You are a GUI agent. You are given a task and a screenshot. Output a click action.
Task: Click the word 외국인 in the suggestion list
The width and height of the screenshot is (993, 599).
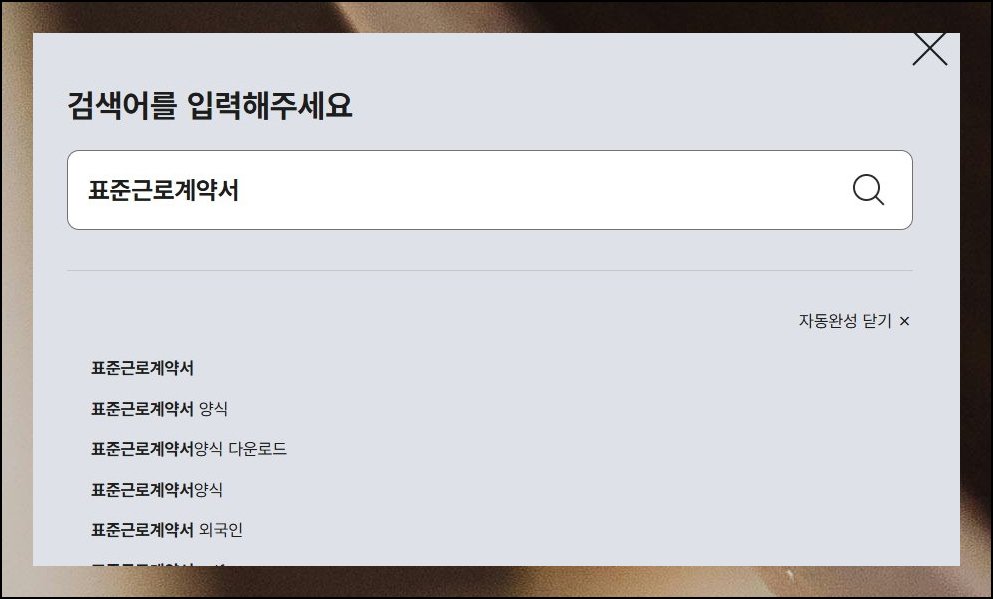221,529
